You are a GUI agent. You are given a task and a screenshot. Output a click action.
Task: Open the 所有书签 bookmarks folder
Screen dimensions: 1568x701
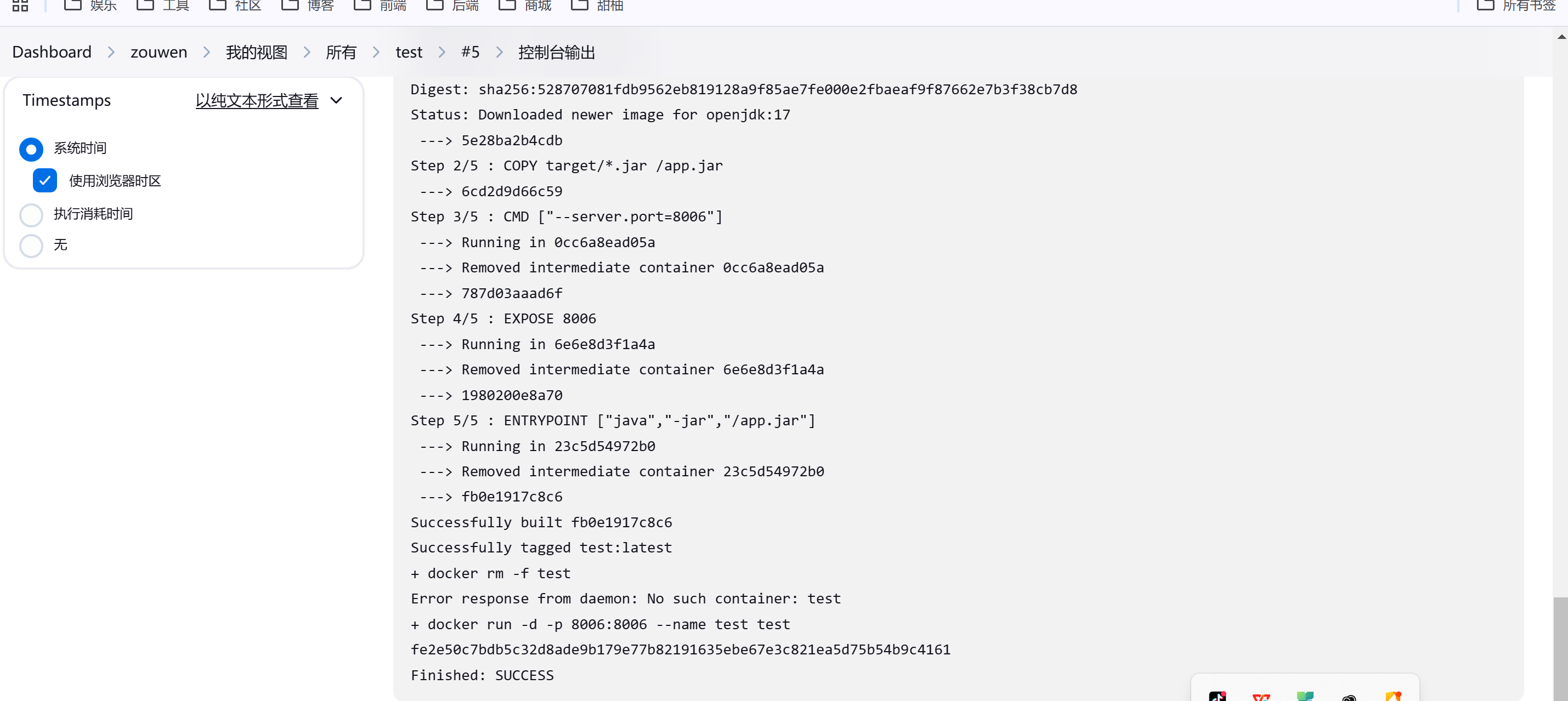[1516, 5]
